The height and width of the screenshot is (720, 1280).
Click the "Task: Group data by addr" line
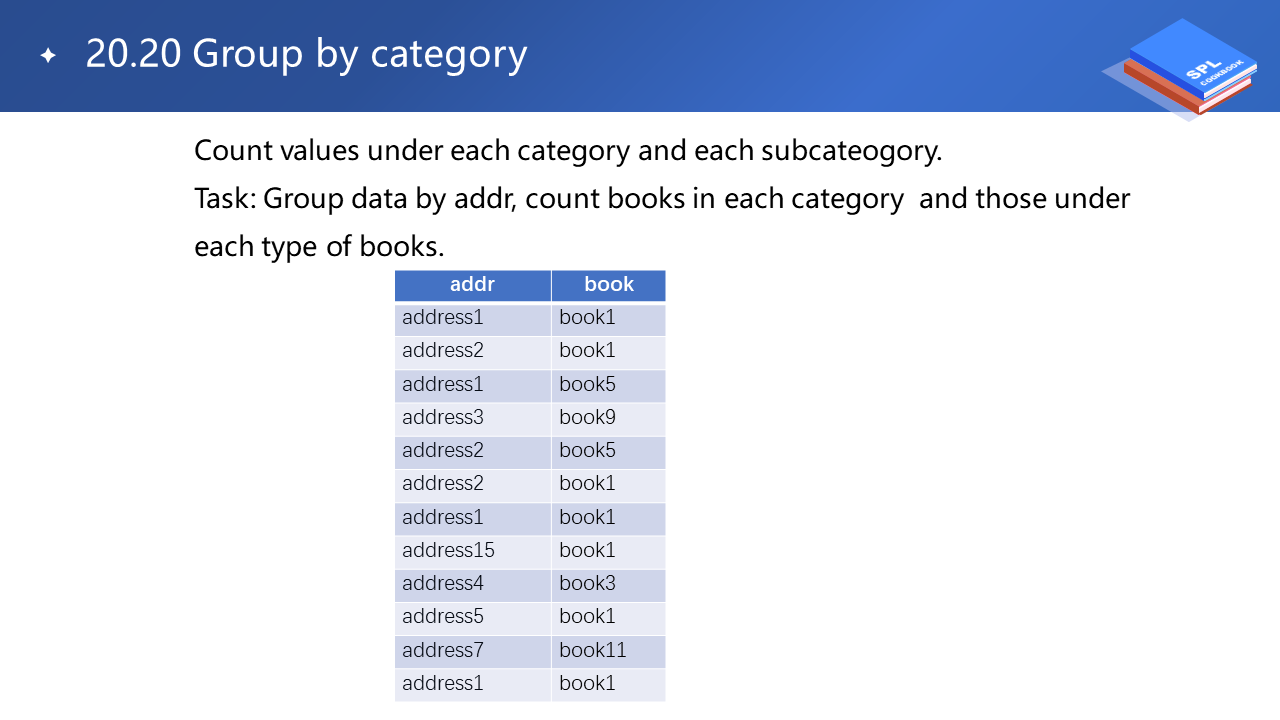(x=661, y=198)
